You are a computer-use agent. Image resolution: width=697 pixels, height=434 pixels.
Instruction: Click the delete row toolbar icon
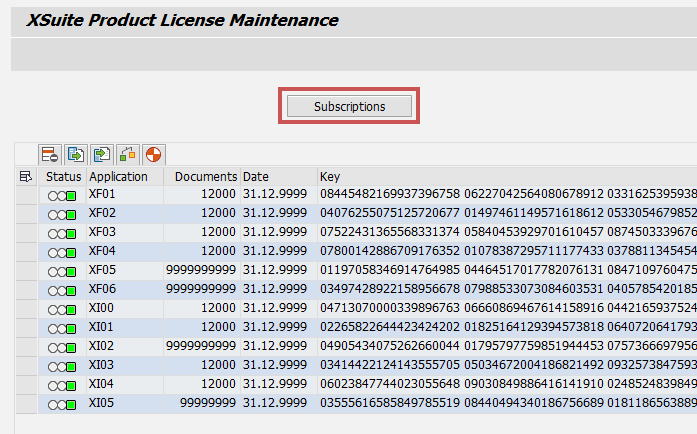[x=50, y=154]
